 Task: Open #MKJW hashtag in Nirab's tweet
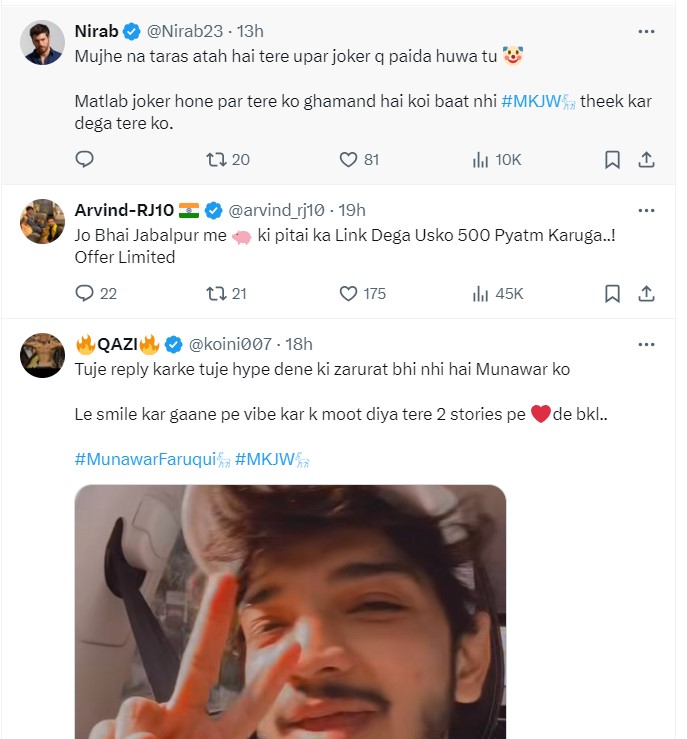pyautogui.click(x=537, y=101)
